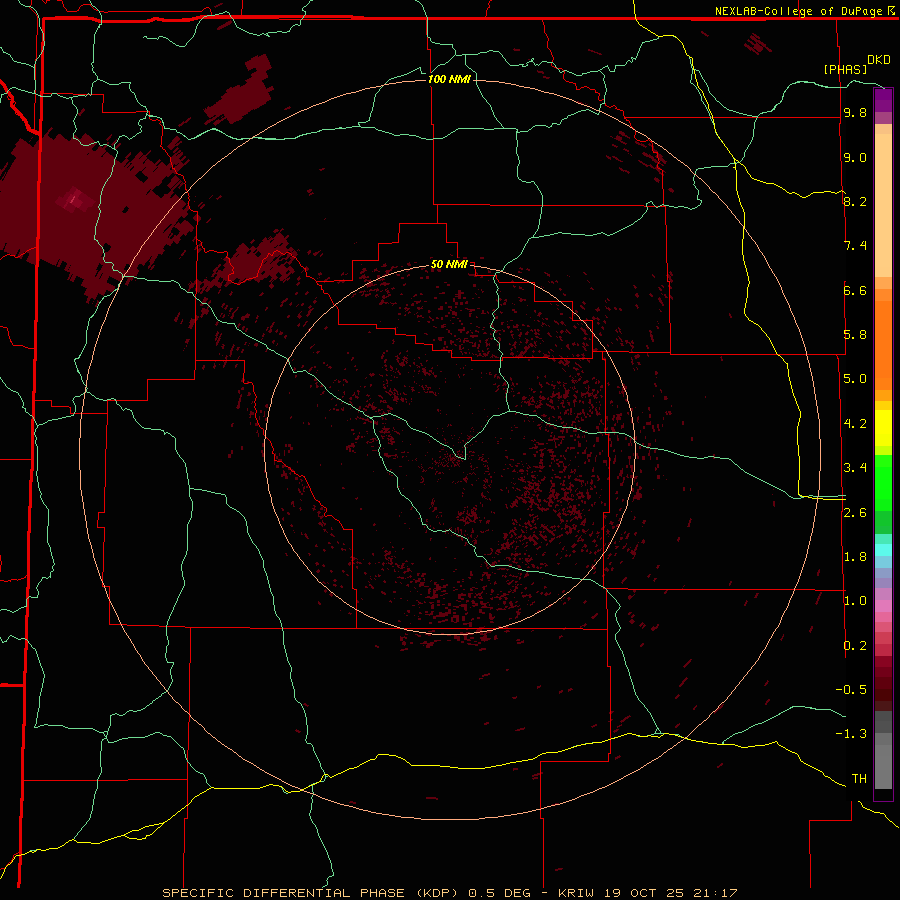Click the "1.0" scale value

855,600
